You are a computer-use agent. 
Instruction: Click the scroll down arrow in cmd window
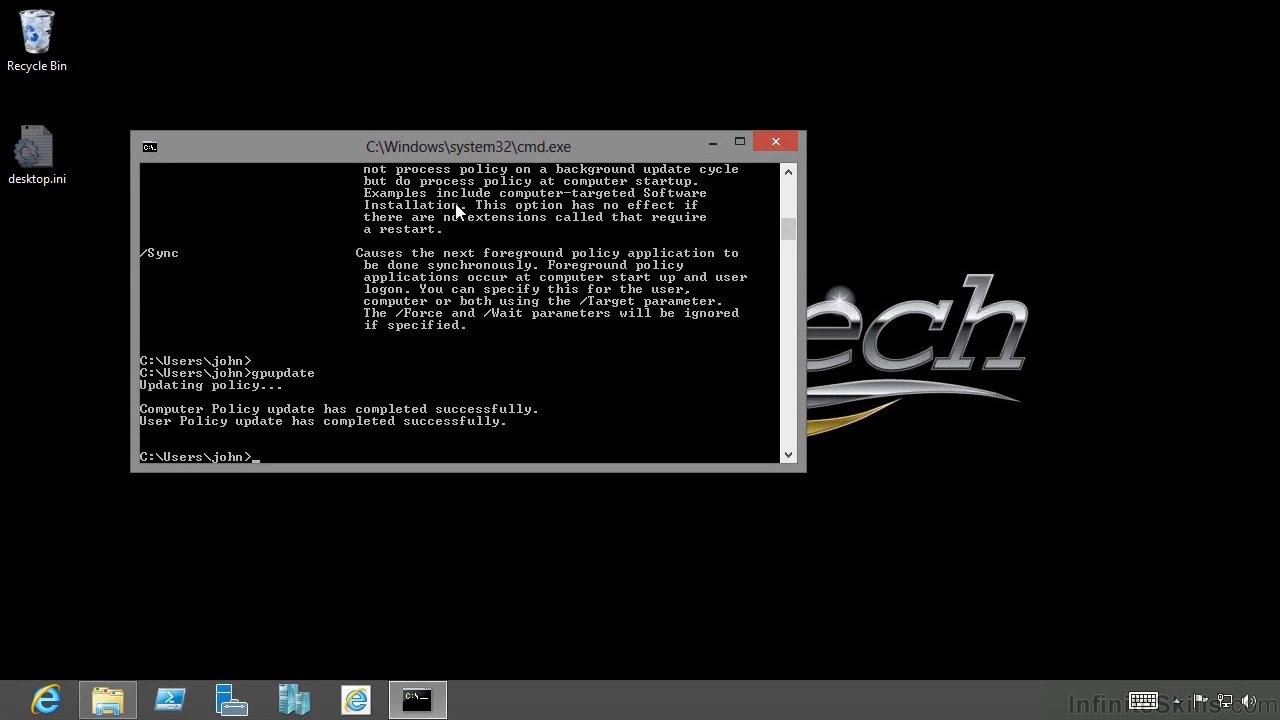(x=788, y=454)
